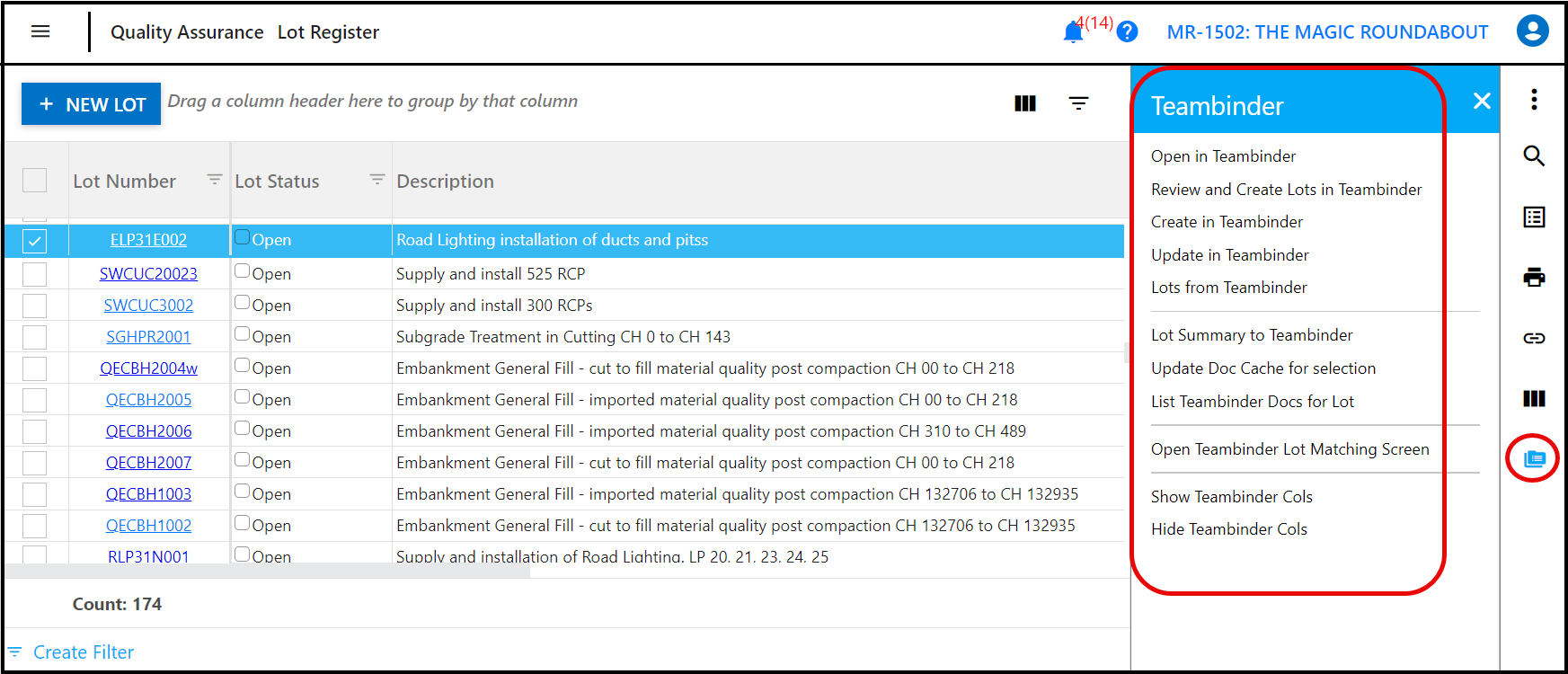Check the SGHPR2001 row checkbox
This screenshot has width=1568, height=674.
[x=34, y=337]
